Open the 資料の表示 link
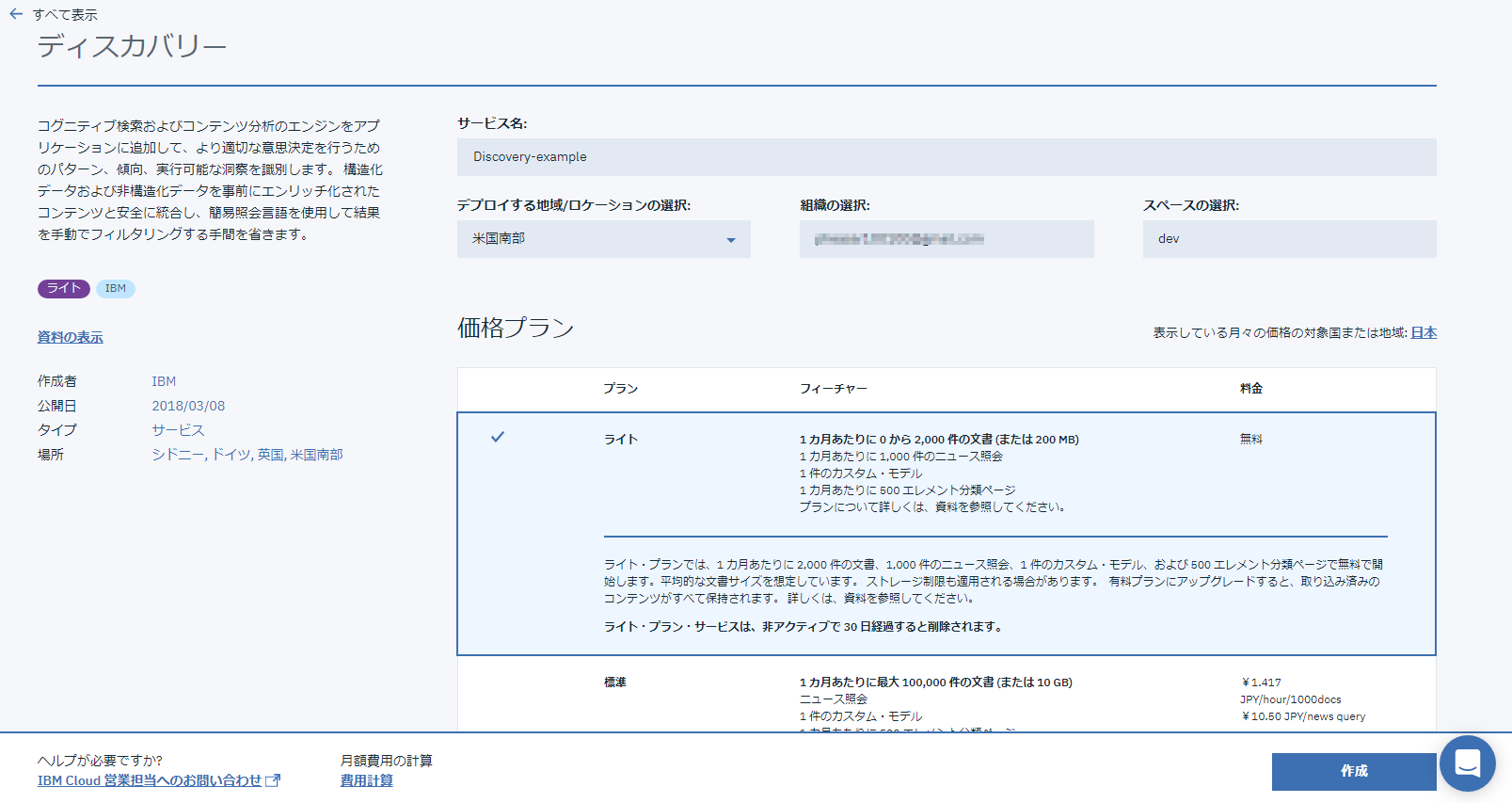Image resolution: width=1512 pixels, height=803 pixels. tap(71, 337)
